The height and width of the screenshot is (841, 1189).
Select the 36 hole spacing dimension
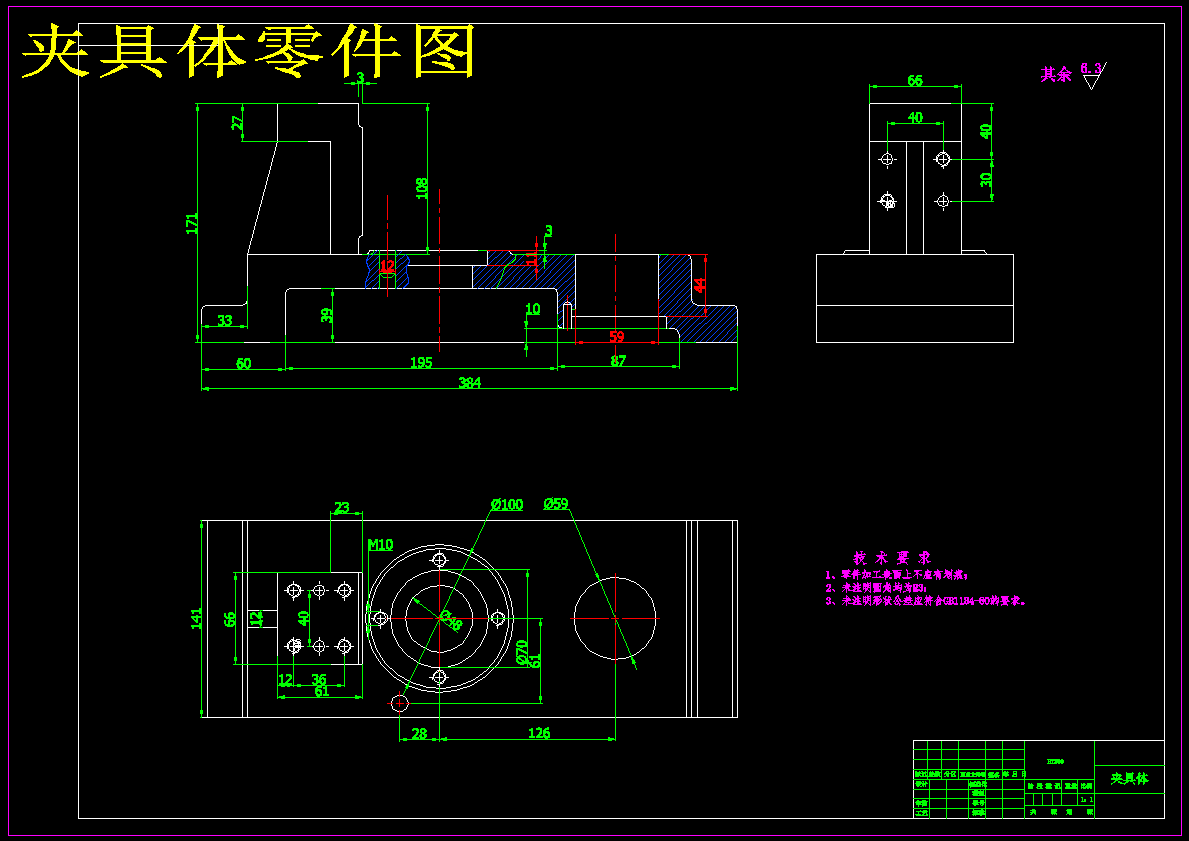click(x=318, y=679)
